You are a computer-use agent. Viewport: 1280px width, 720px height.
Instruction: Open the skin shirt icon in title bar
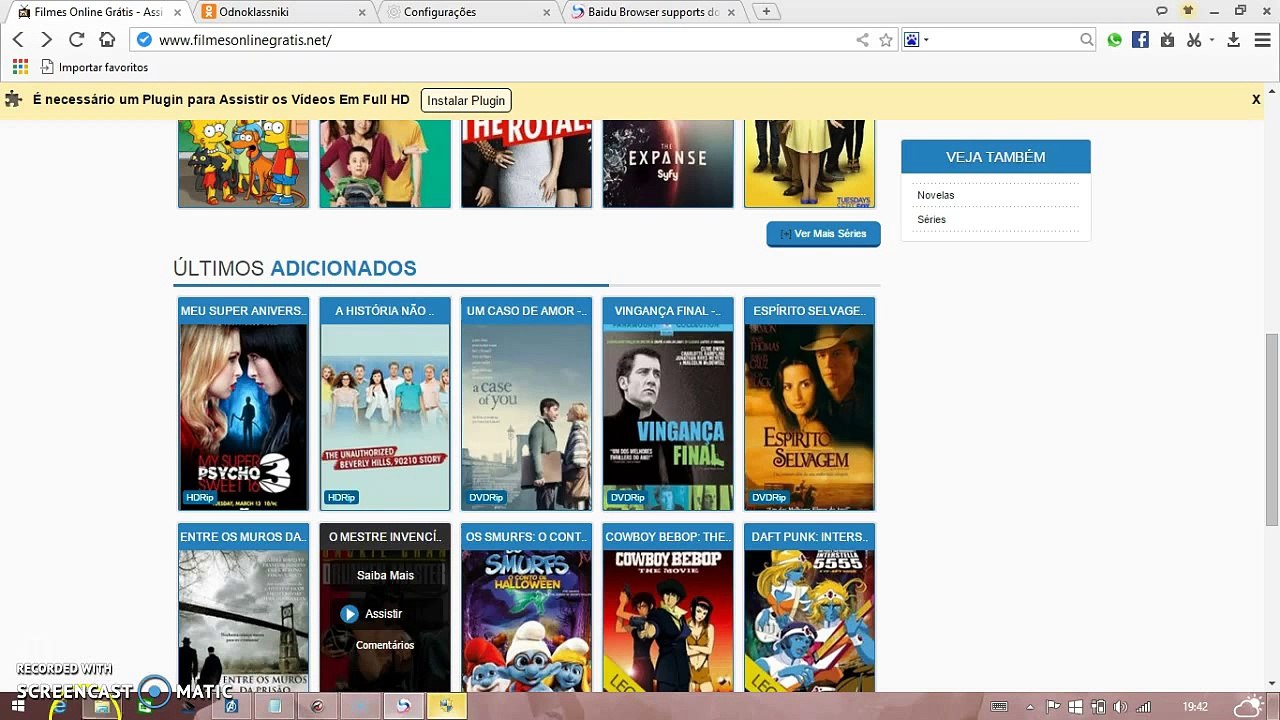tap(1188, 11)
